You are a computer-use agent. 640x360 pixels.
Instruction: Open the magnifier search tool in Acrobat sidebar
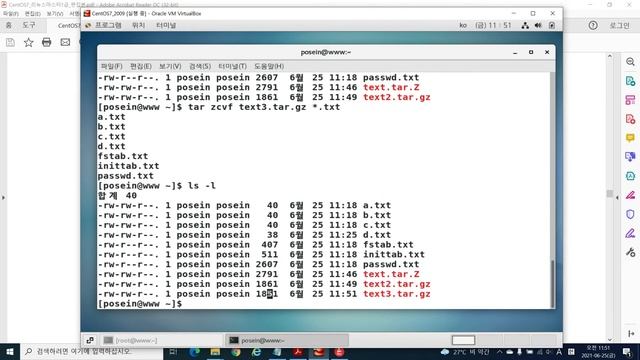[630, 62]
